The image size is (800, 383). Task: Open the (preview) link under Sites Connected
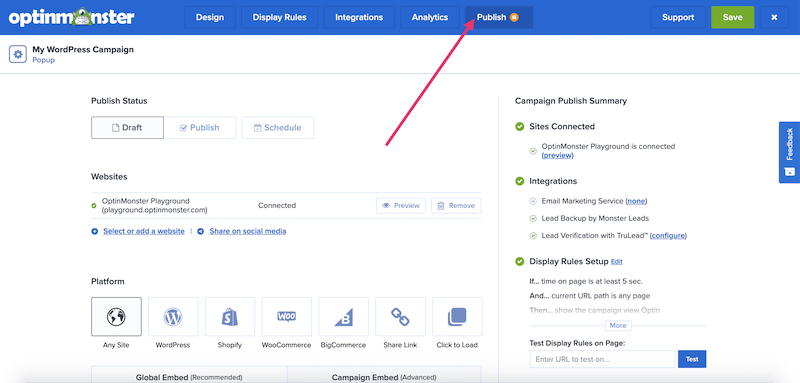coord(558,156)
